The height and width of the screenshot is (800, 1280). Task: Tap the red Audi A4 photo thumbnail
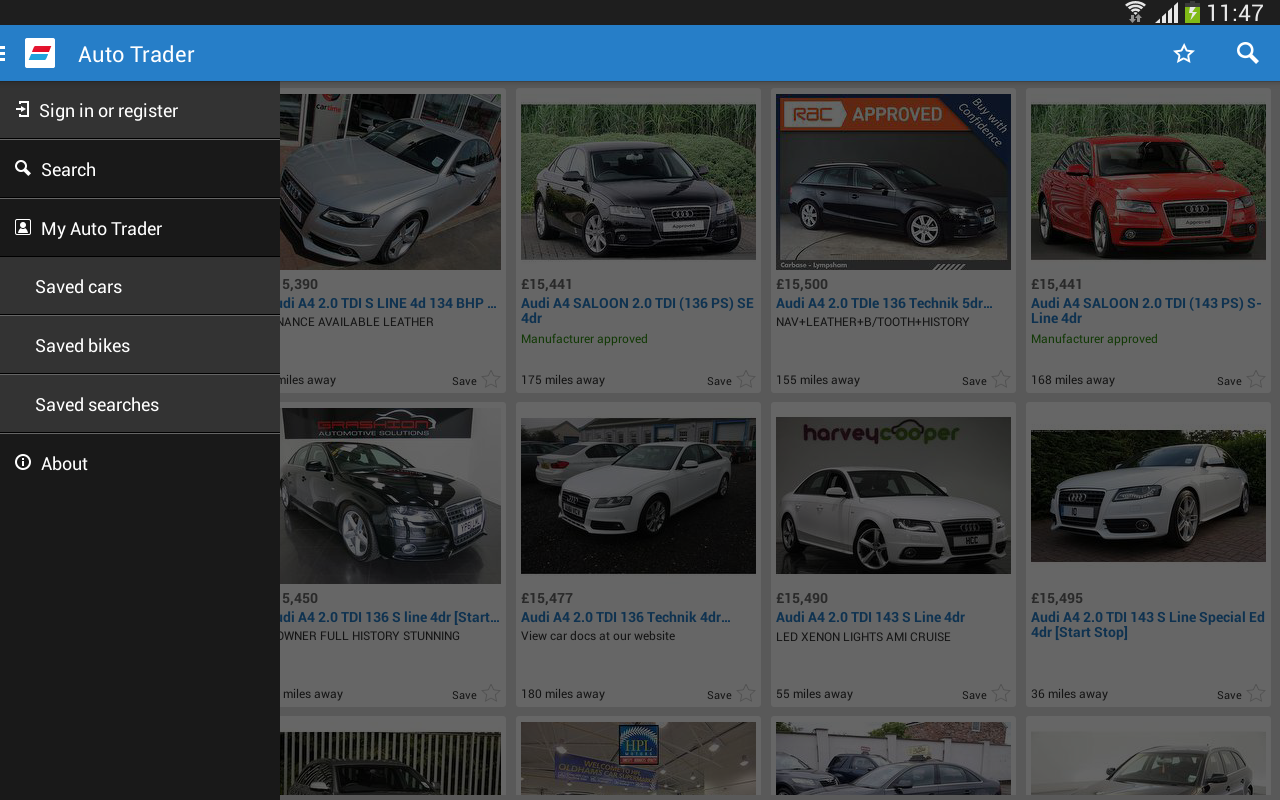pyautogui.click(x=1147, y=181)
